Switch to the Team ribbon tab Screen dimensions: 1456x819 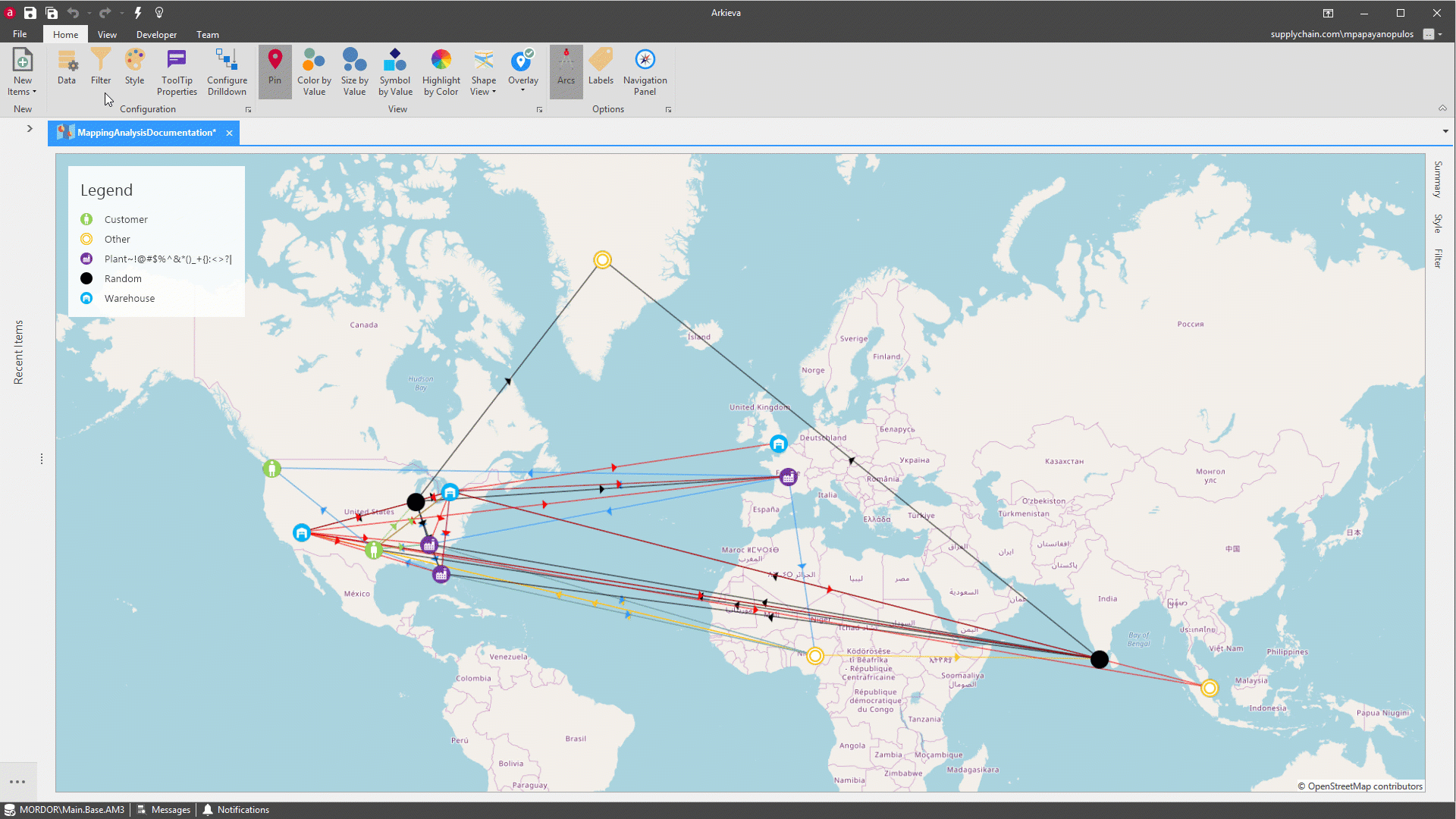(207, 34)
